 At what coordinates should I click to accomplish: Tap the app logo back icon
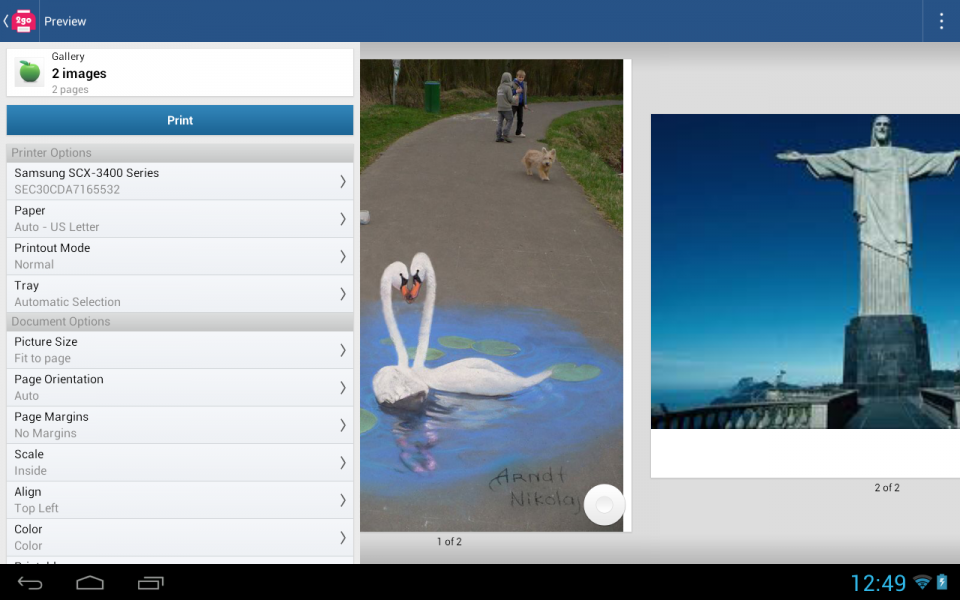tap(21, 21)
